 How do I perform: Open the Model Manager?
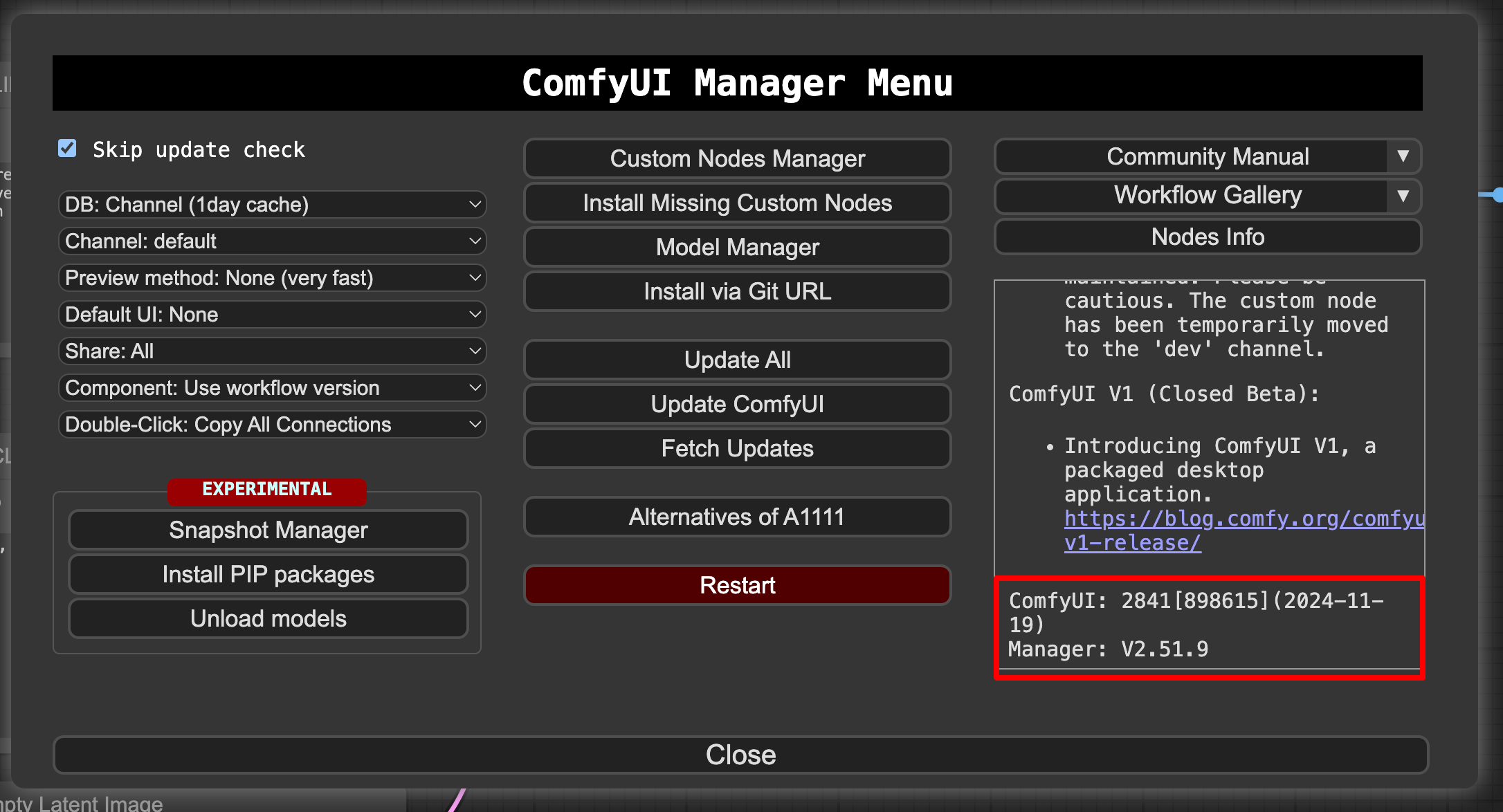click(737, 247)
